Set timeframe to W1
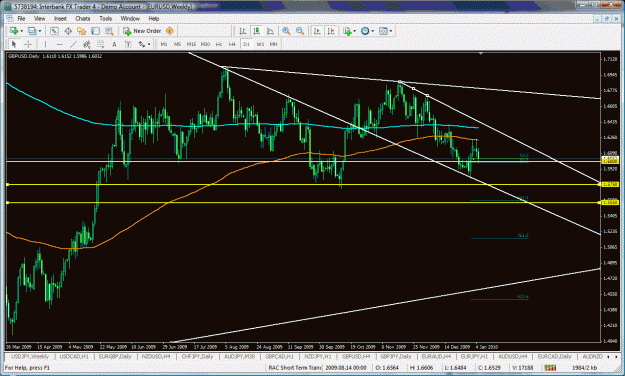The image size is (625, 376). [260, 44]
